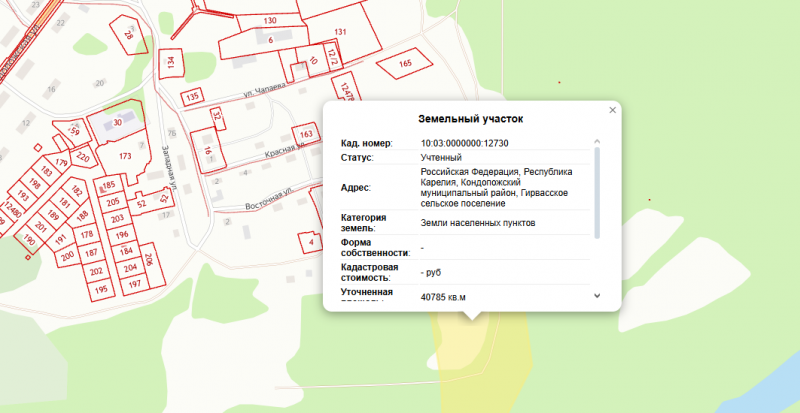Select parcel 181 on the map
The width and height of the screenshot is (800, 413).
point(64,203)
